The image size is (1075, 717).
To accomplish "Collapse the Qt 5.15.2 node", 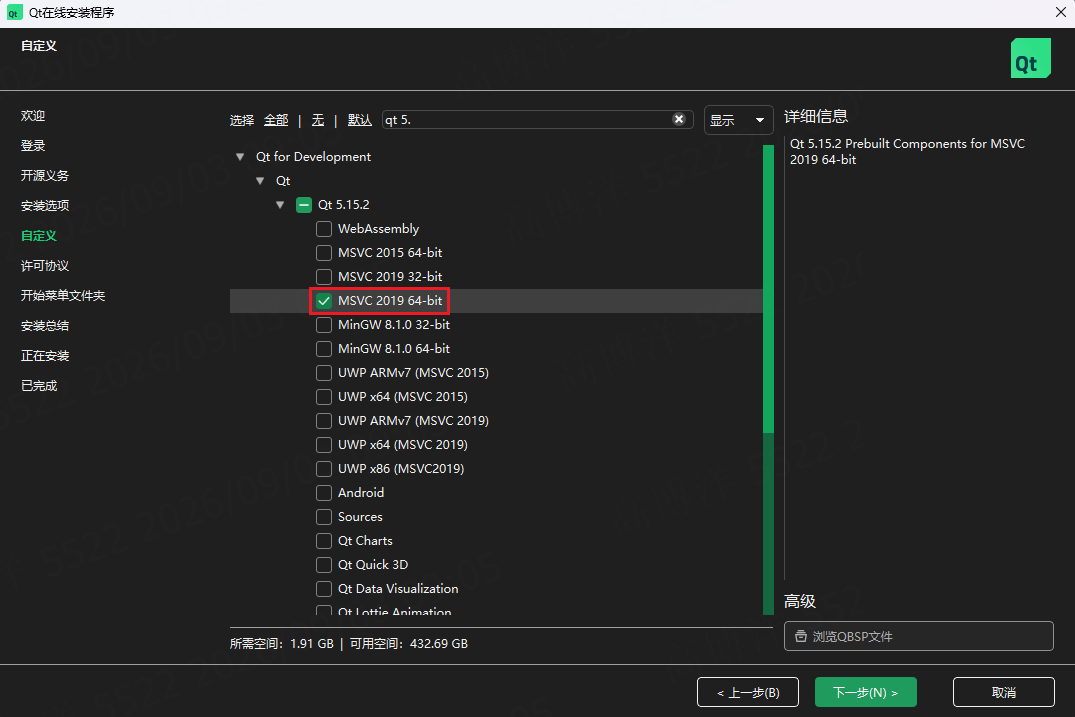I will point(280,205).
